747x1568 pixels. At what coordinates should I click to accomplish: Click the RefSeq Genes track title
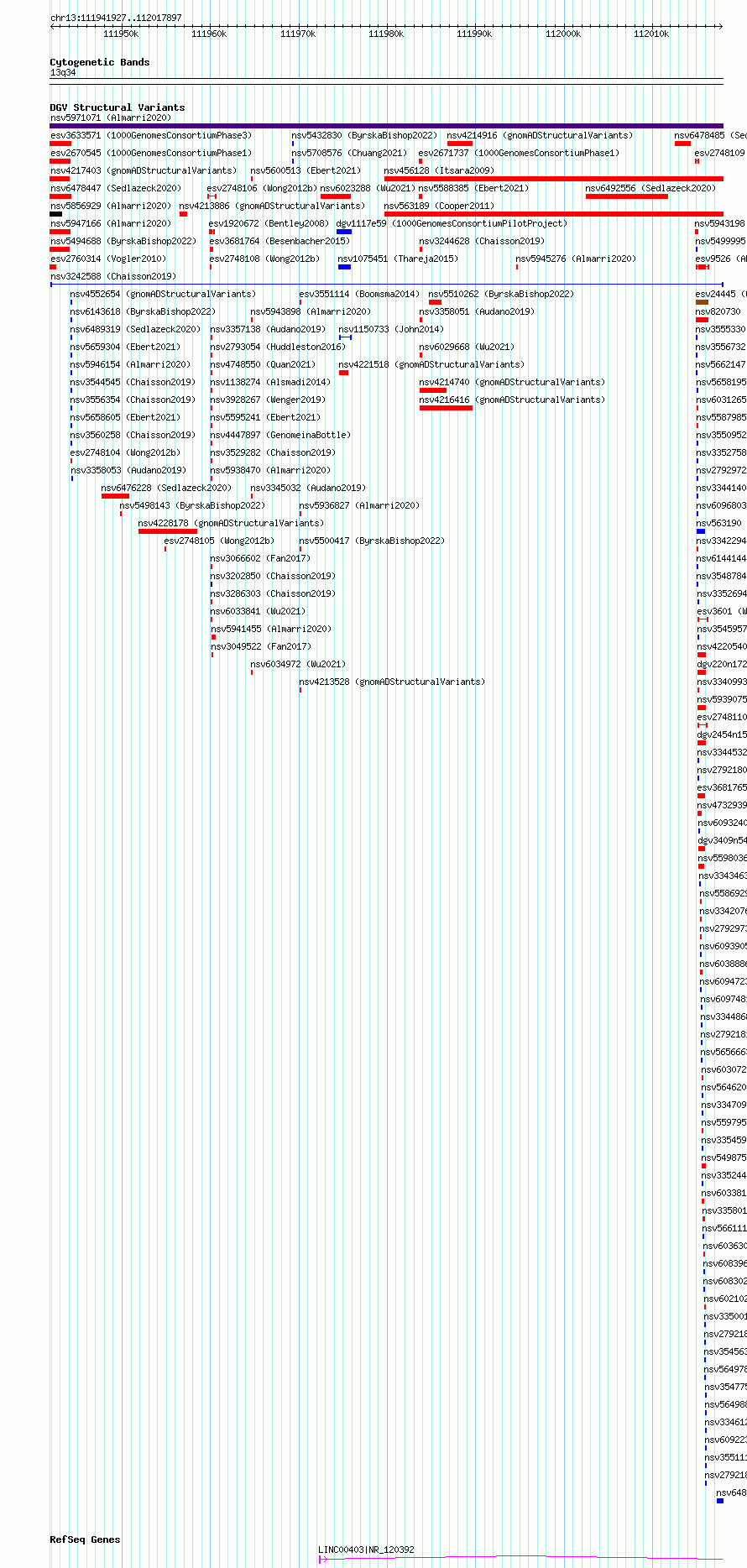click(x=86, y=1539)
